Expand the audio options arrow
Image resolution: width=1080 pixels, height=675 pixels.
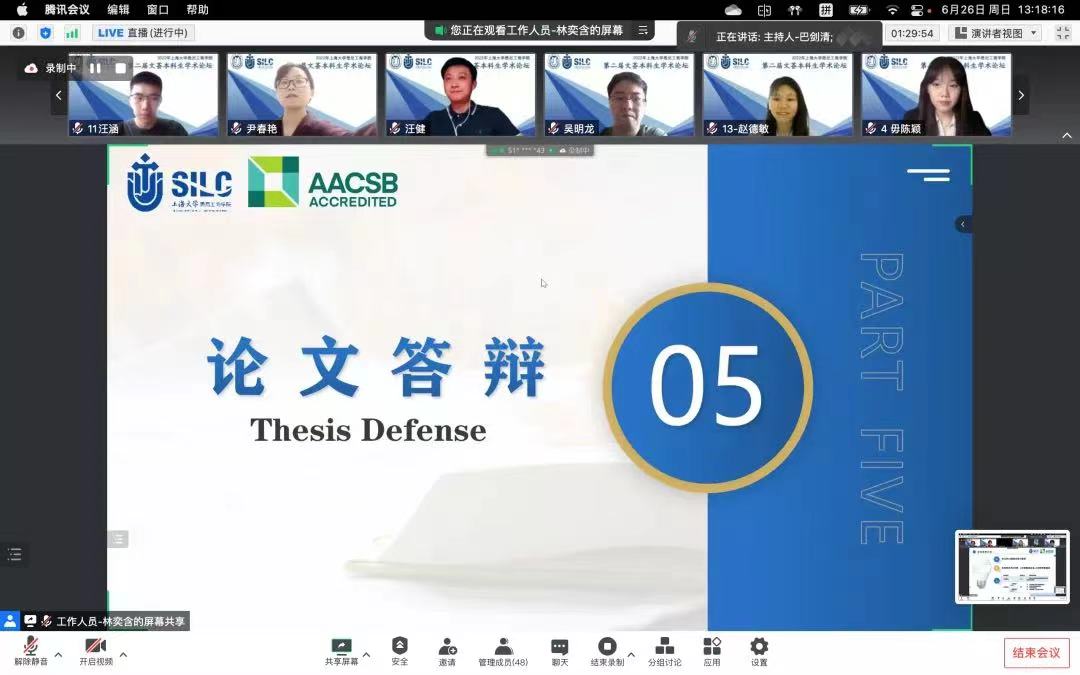58,655
